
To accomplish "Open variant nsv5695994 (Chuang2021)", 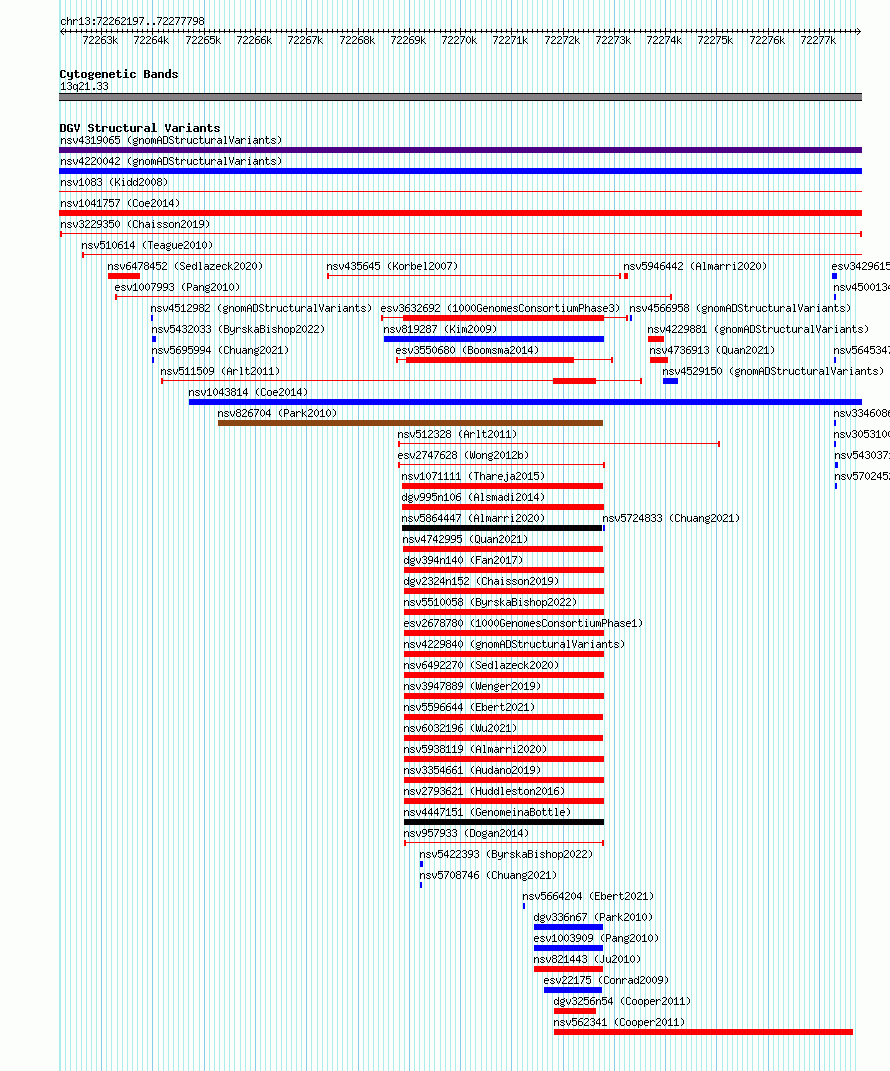I will pyautogui.click(x=220, y=350).
